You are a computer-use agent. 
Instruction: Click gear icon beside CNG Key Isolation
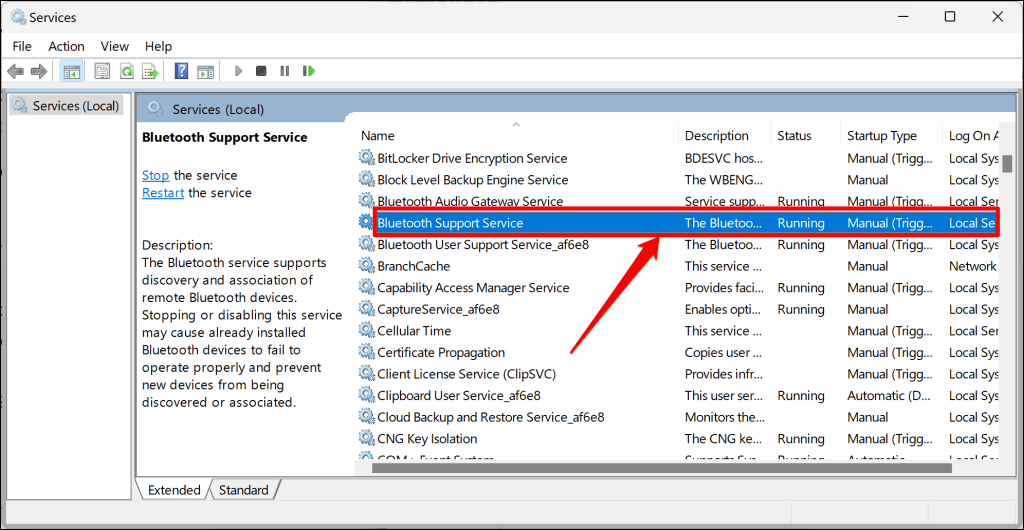pyautogui.click(x=366, y=438)
